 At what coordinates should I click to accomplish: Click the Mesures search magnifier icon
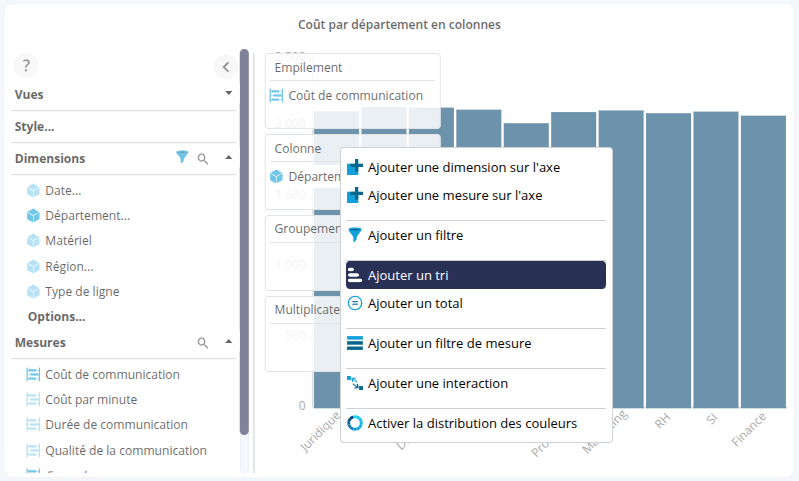(x=203, y=343)
